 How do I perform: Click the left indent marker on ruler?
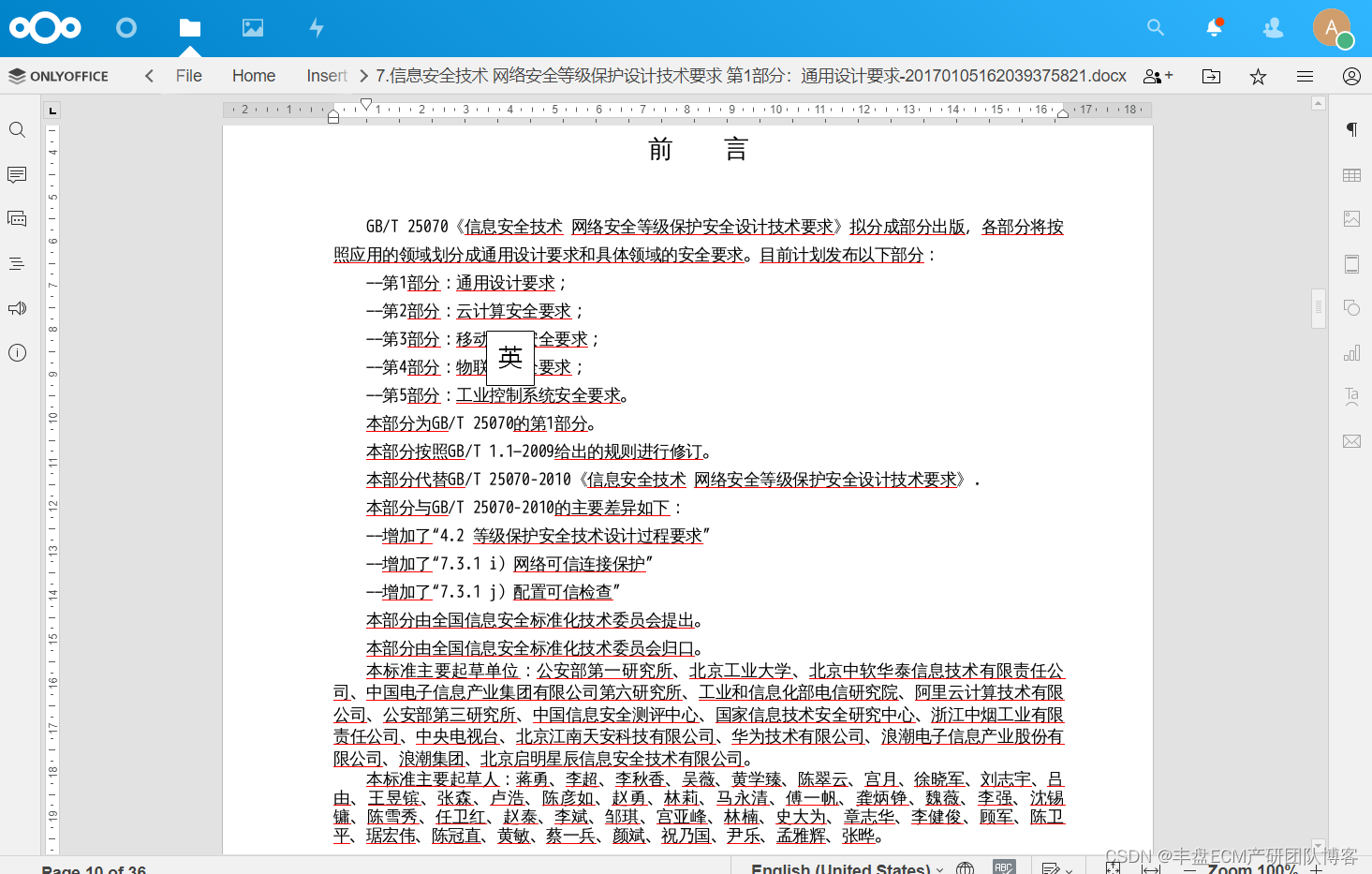[x=333, y=116]
